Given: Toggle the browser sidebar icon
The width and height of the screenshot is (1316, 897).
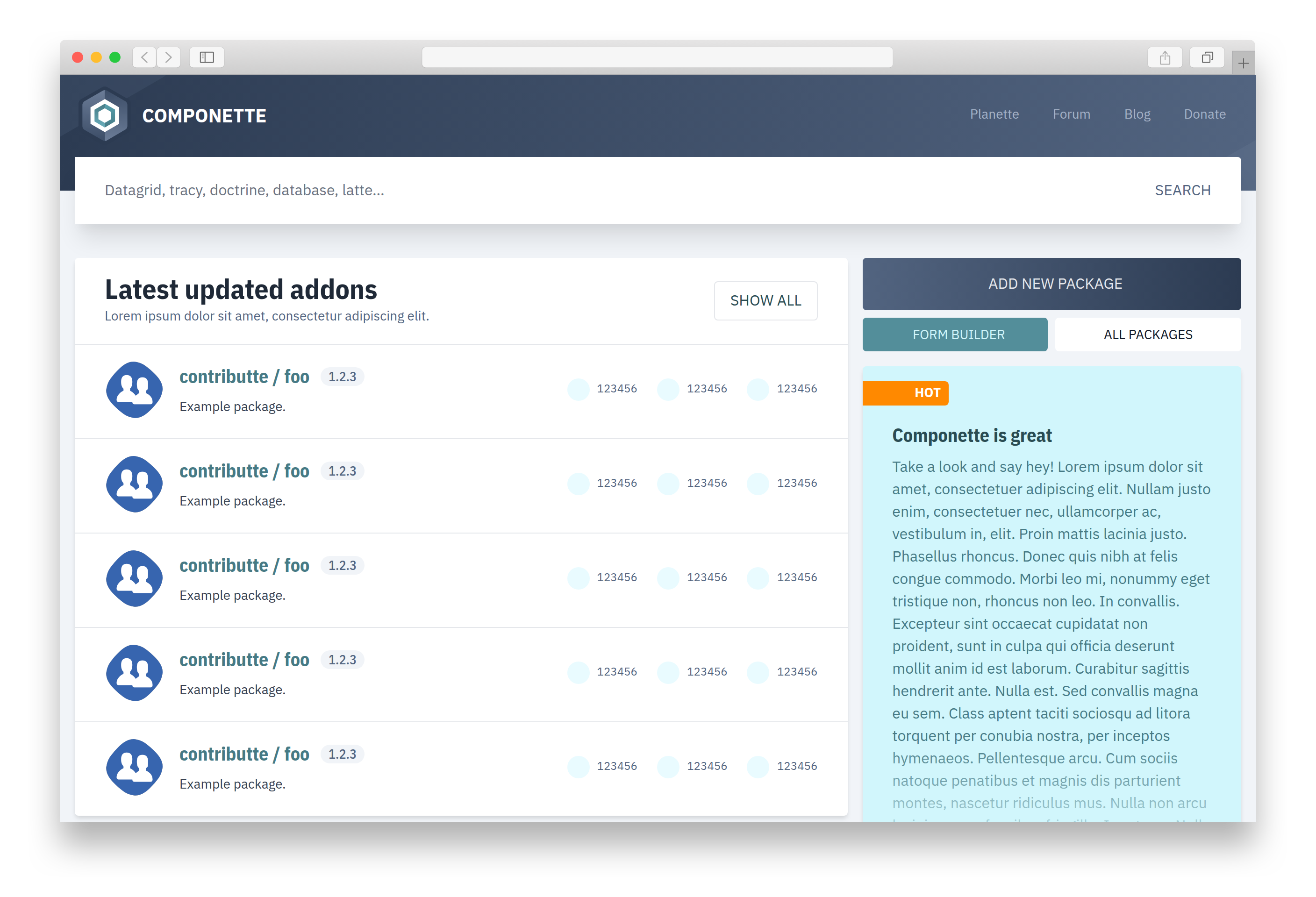Looking at the screenshot, I should click(207, 57).
